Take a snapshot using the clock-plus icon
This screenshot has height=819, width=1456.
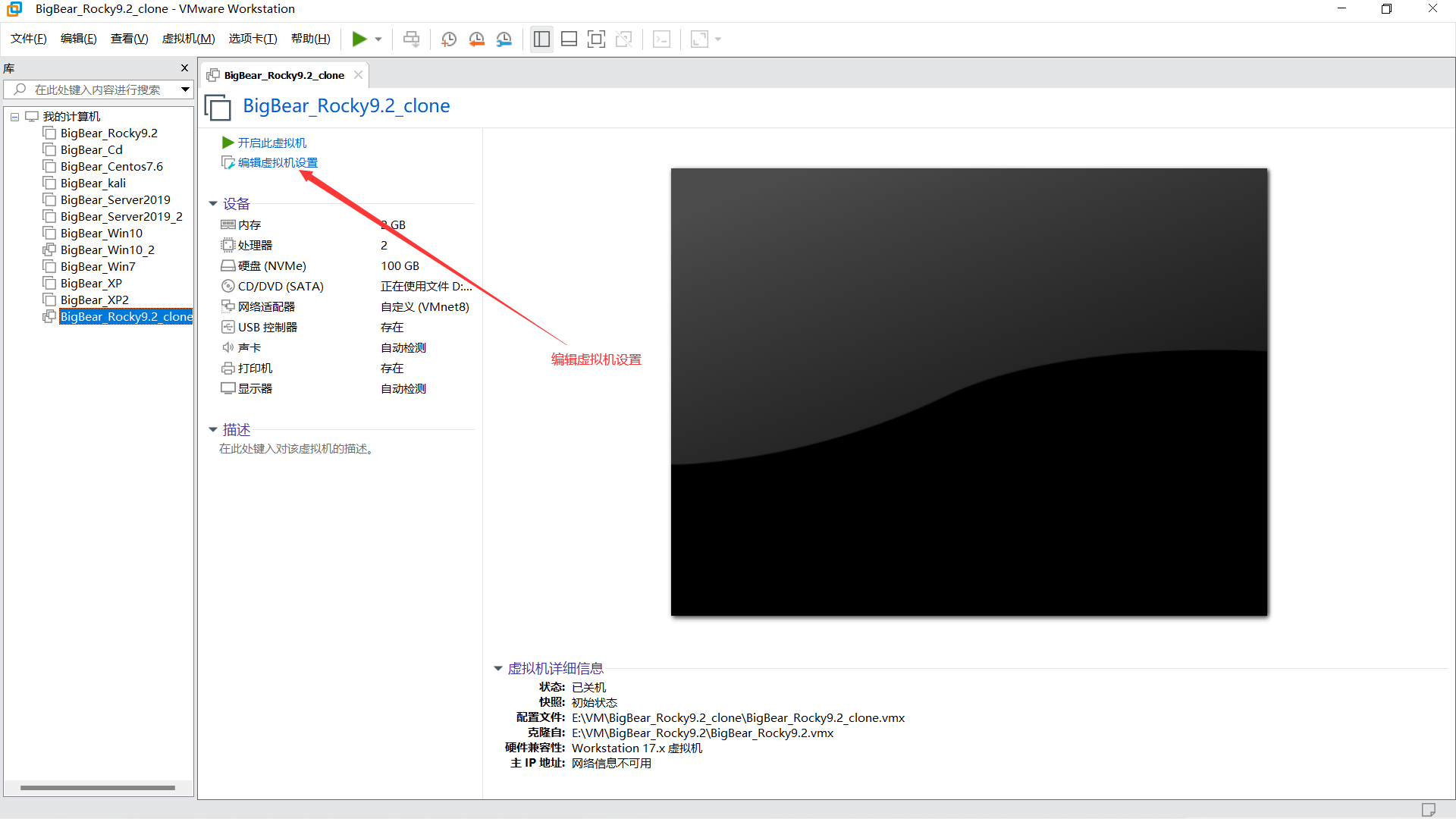[x=449, y=39]
